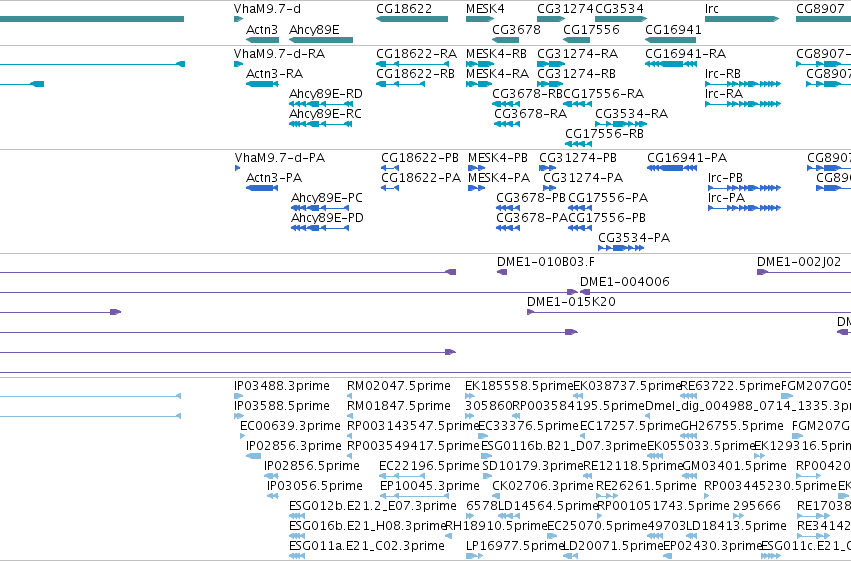This screenshot has width=851, height=561.
Task: Select the CG16941 gene arrow glyph
Action: [670, 40]
